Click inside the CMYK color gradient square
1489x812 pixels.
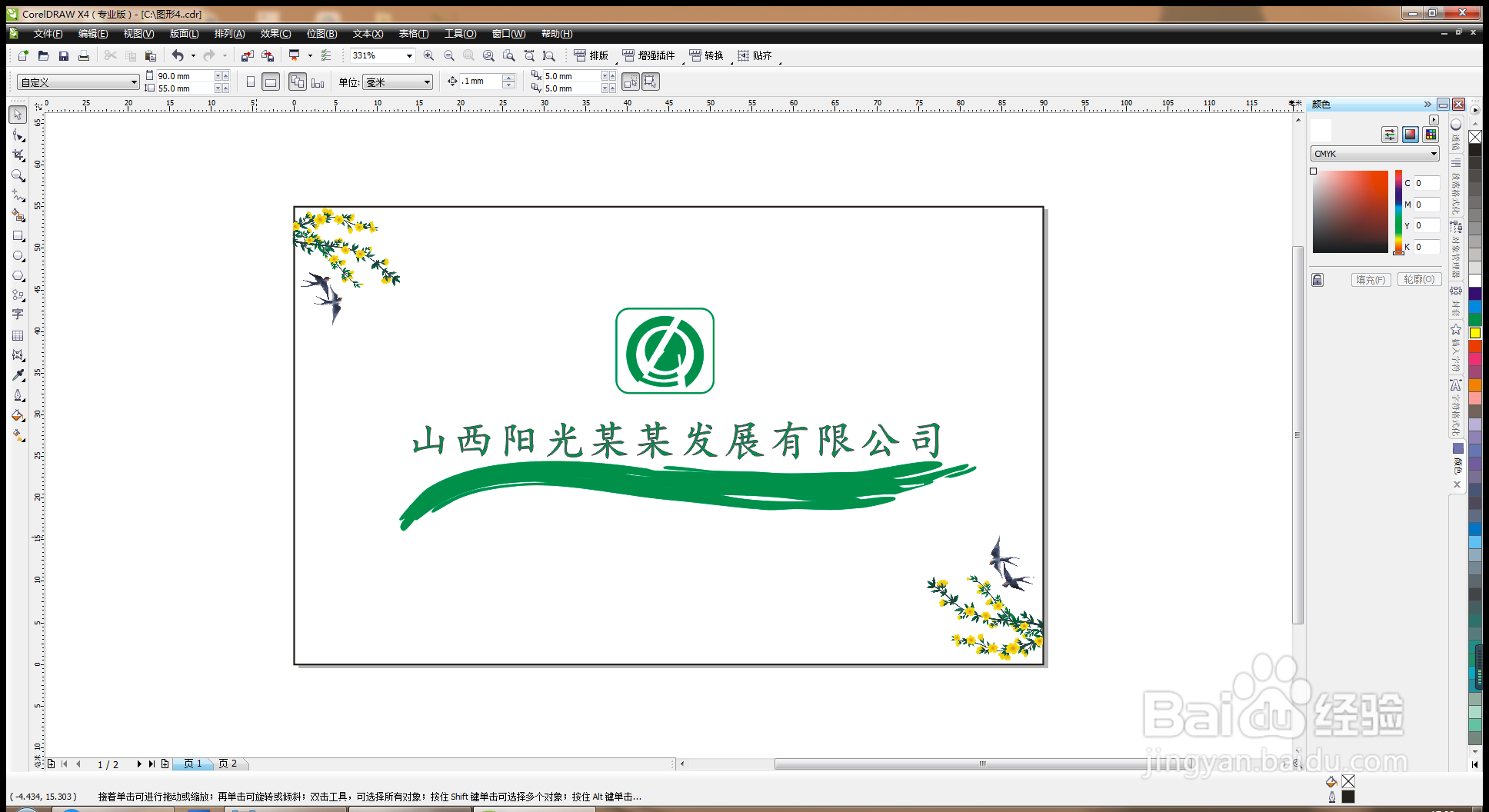click(1350, 212)
